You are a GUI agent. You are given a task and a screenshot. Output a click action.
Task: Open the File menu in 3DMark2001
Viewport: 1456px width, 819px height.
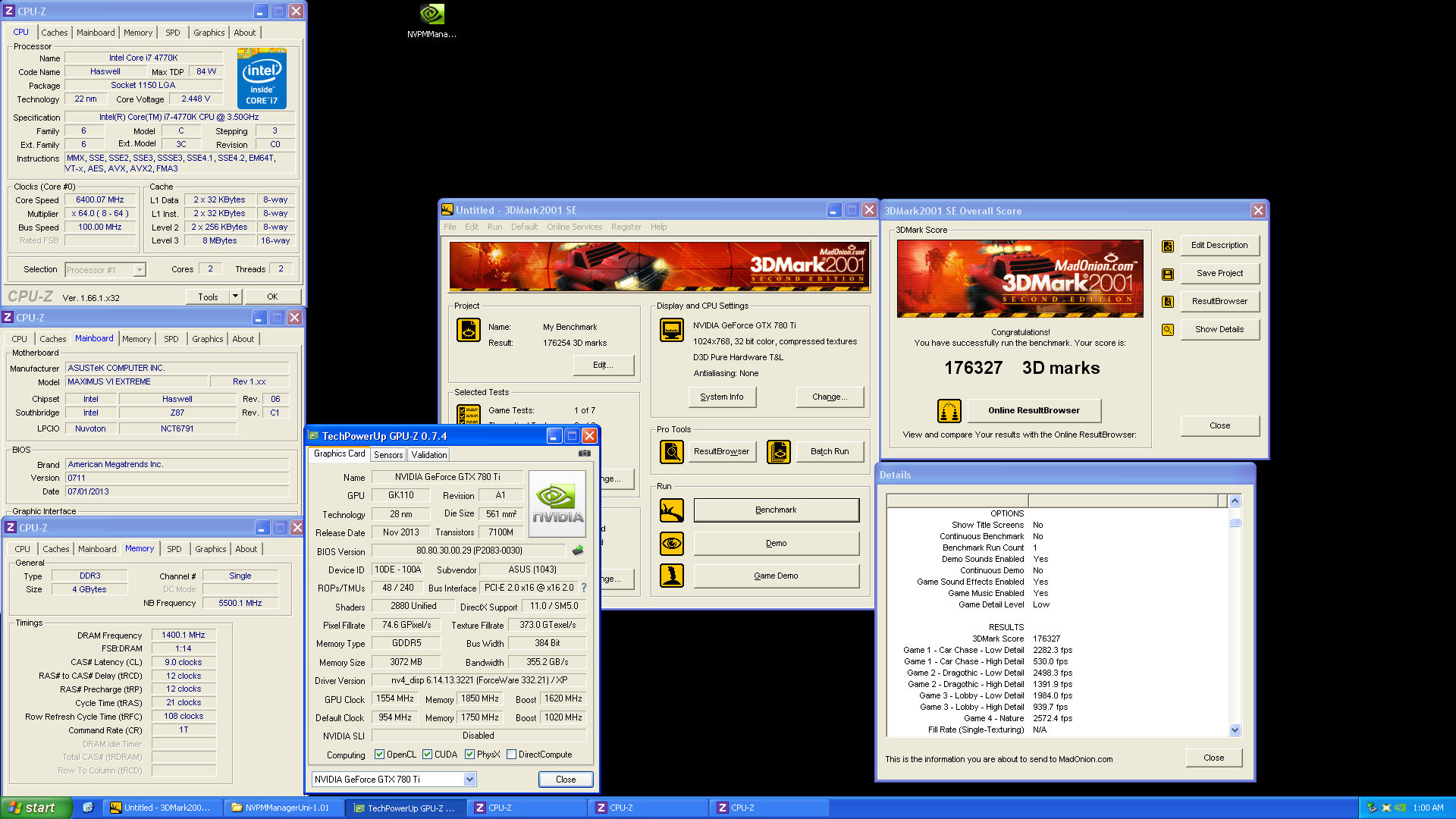point(450,227)
